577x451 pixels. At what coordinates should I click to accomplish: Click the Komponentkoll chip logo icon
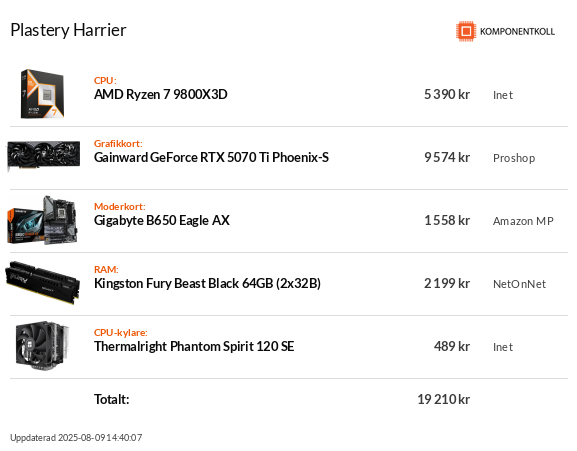(x=466, y=31)
